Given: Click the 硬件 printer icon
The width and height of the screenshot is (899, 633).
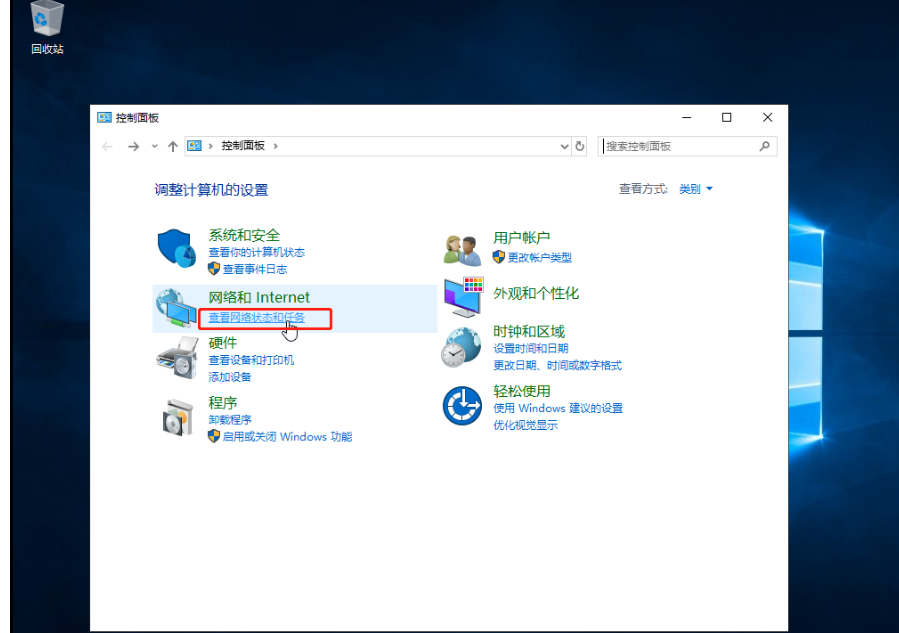Looking at the screenshot, I should [177, 357].
